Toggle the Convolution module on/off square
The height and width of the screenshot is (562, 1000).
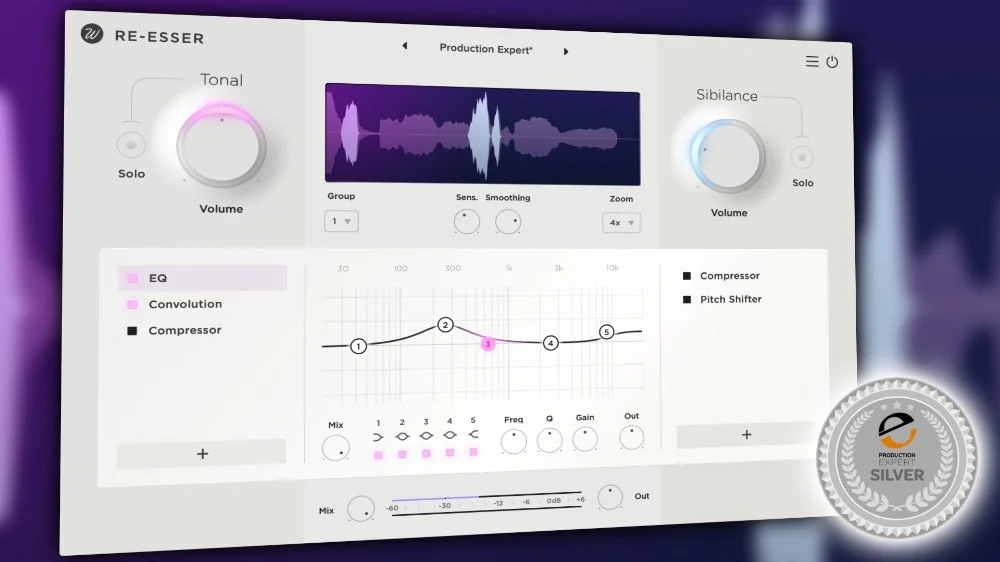(x=132, y=304)
